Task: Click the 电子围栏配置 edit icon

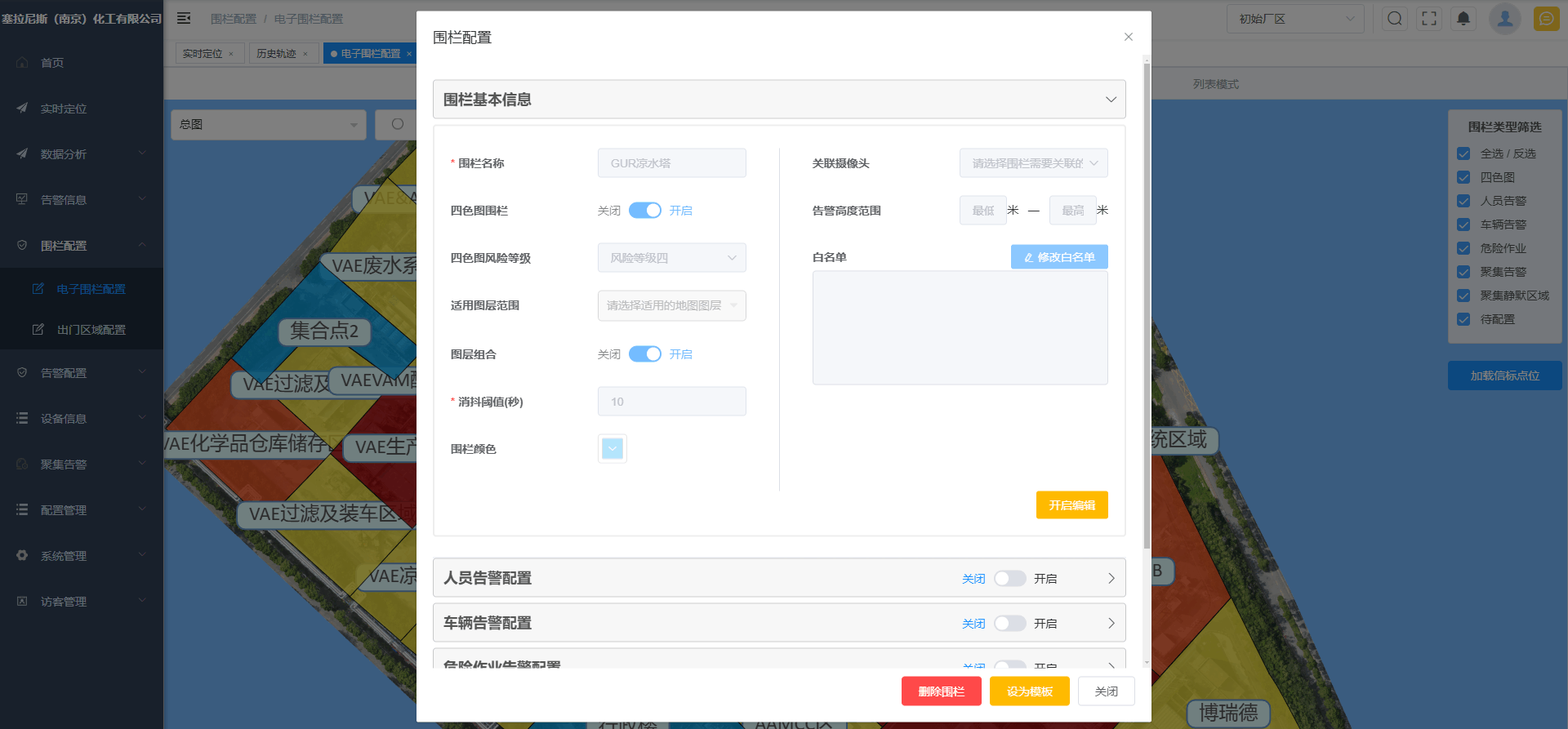Action: click(x=38, y=288)
